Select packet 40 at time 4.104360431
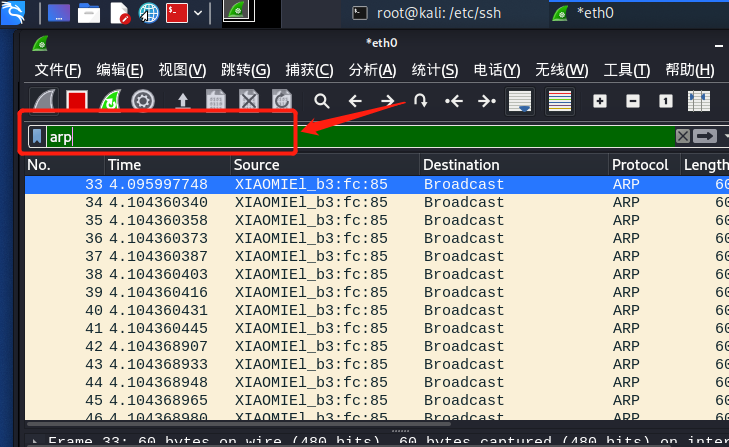 click(377, 310)
